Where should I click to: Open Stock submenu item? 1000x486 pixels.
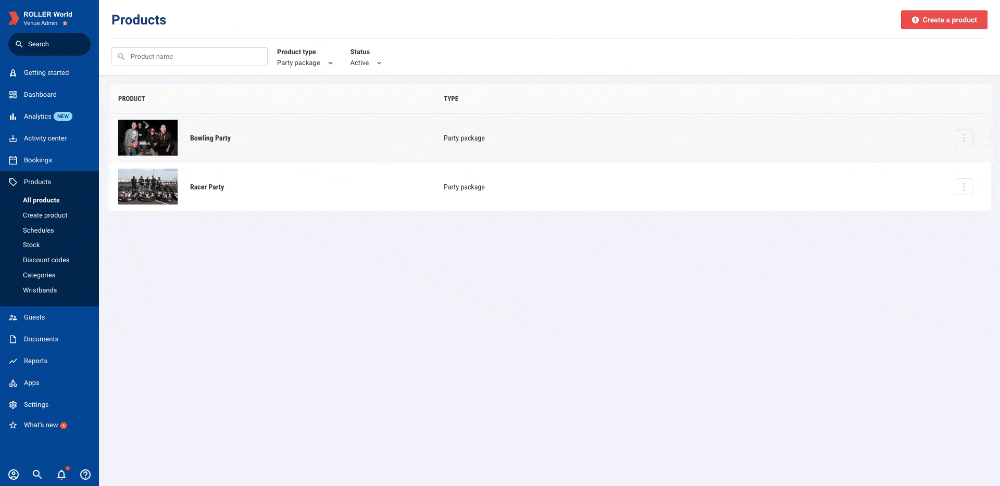[31, 245]
